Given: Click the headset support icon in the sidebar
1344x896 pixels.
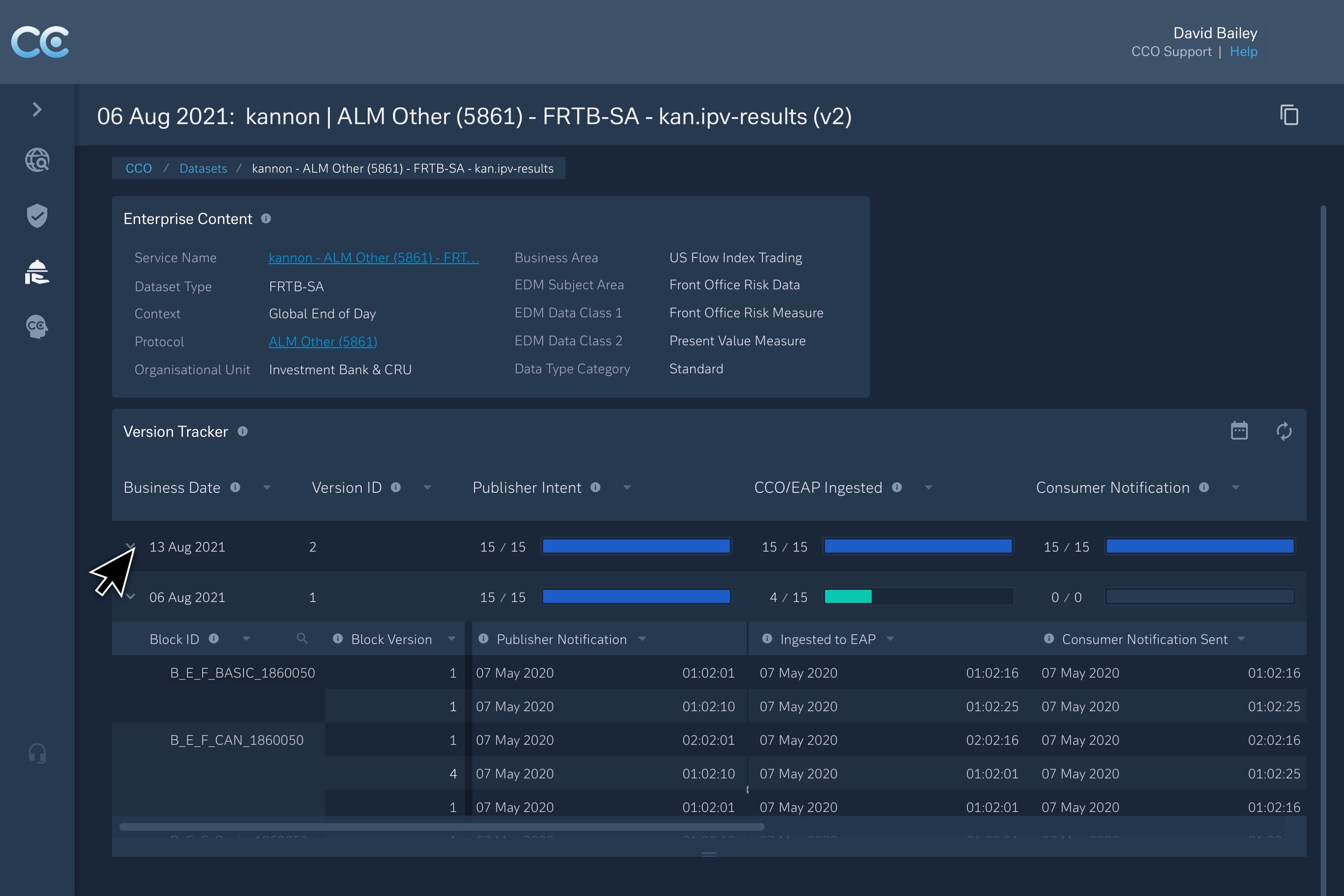Looking at the screenshot, I should [37, 754].
